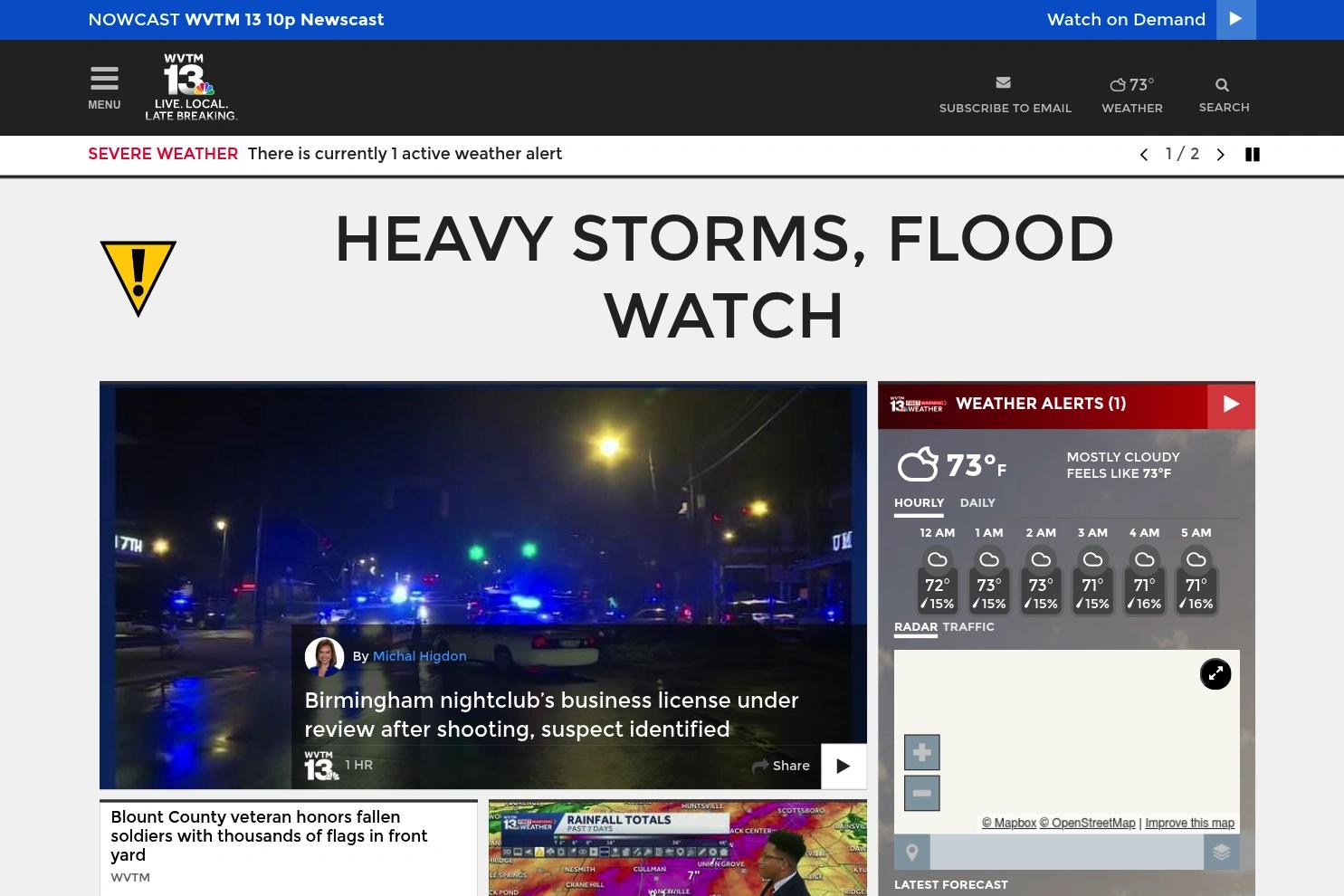Read the active weather alert message
1344x896 pixels.
click(x=405, y=154)
